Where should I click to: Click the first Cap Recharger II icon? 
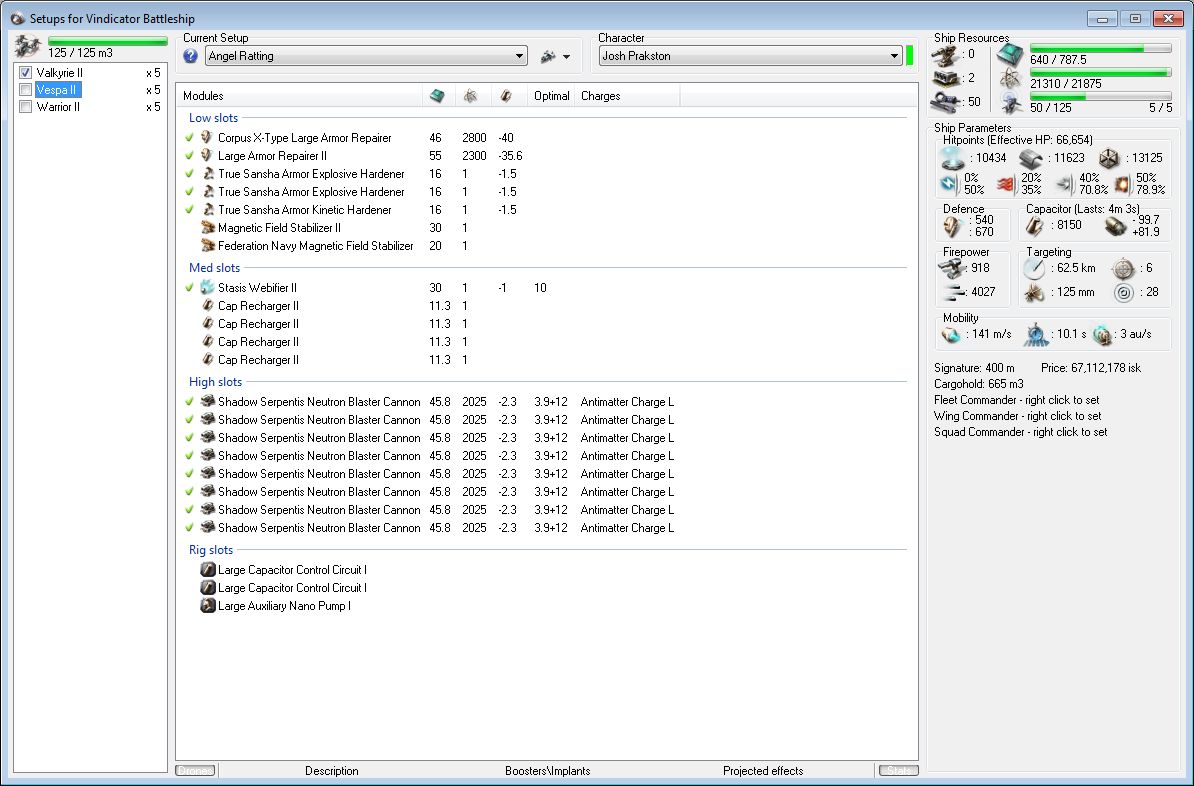(208, 306)
